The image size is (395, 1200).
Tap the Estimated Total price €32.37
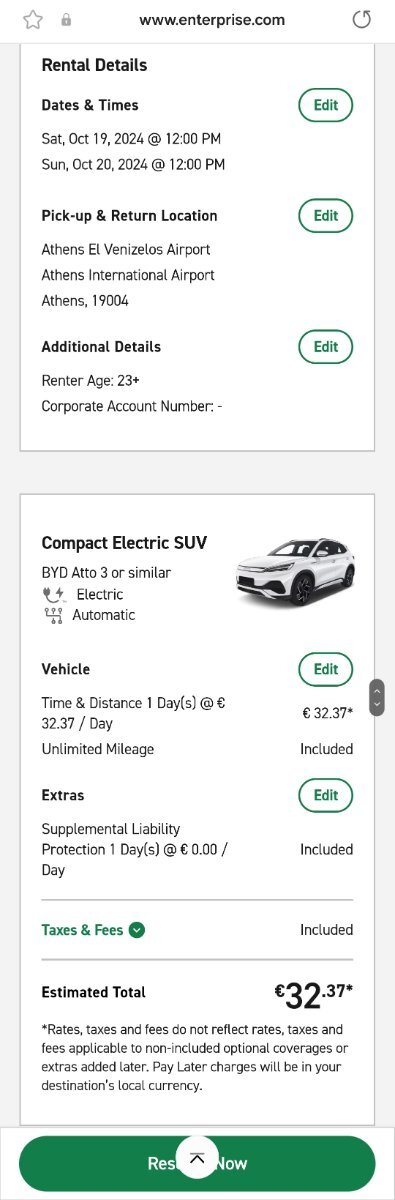pyautogui.click(x=314, y=994)
